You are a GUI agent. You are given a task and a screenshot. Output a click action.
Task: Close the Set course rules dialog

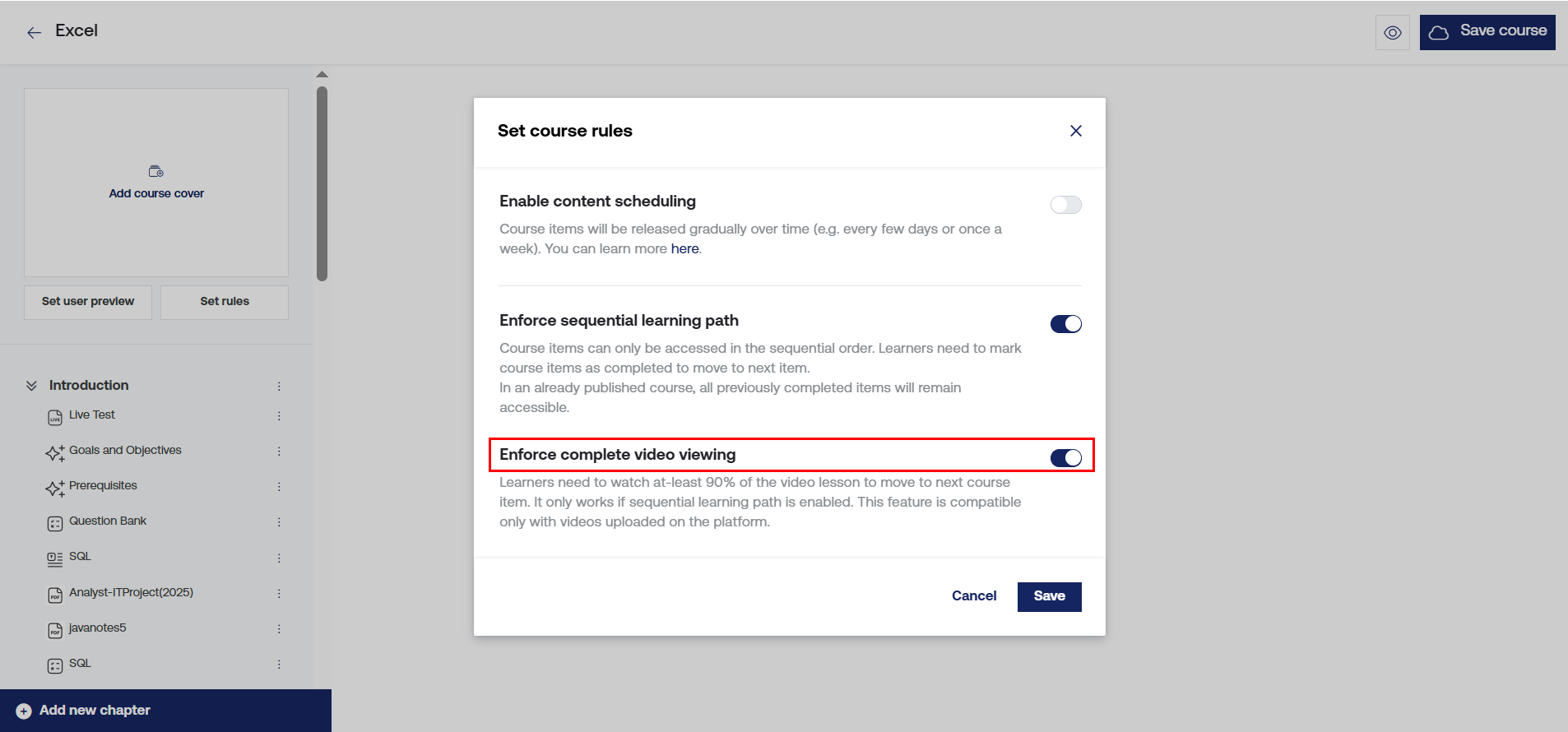pyautogui.click(x=1075, y=131)
